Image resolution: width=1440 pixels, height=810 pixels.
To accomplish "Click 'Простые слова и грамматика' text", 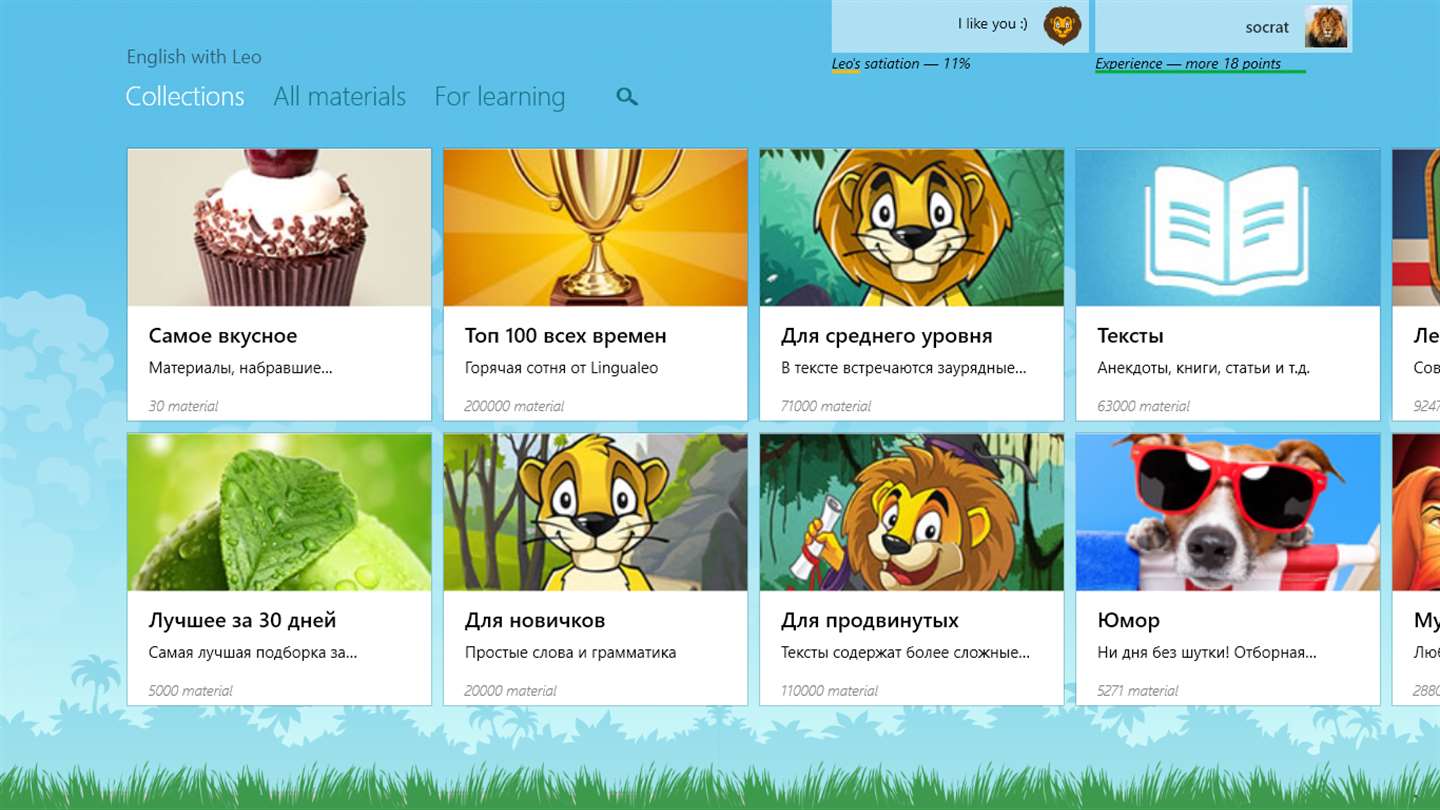I will click(x=571, y=653).
